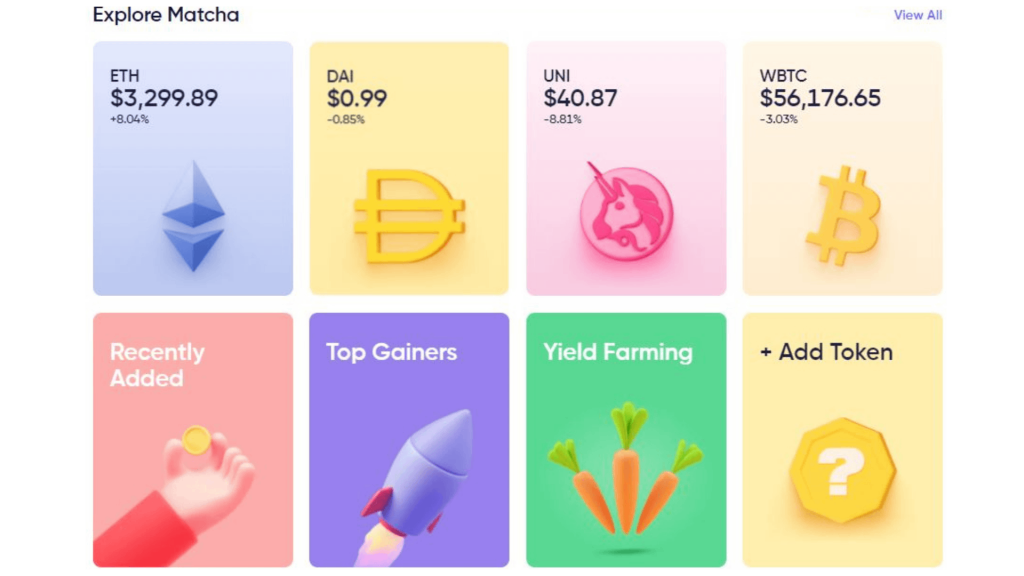Open the View All link

click(x=917, y=15)
